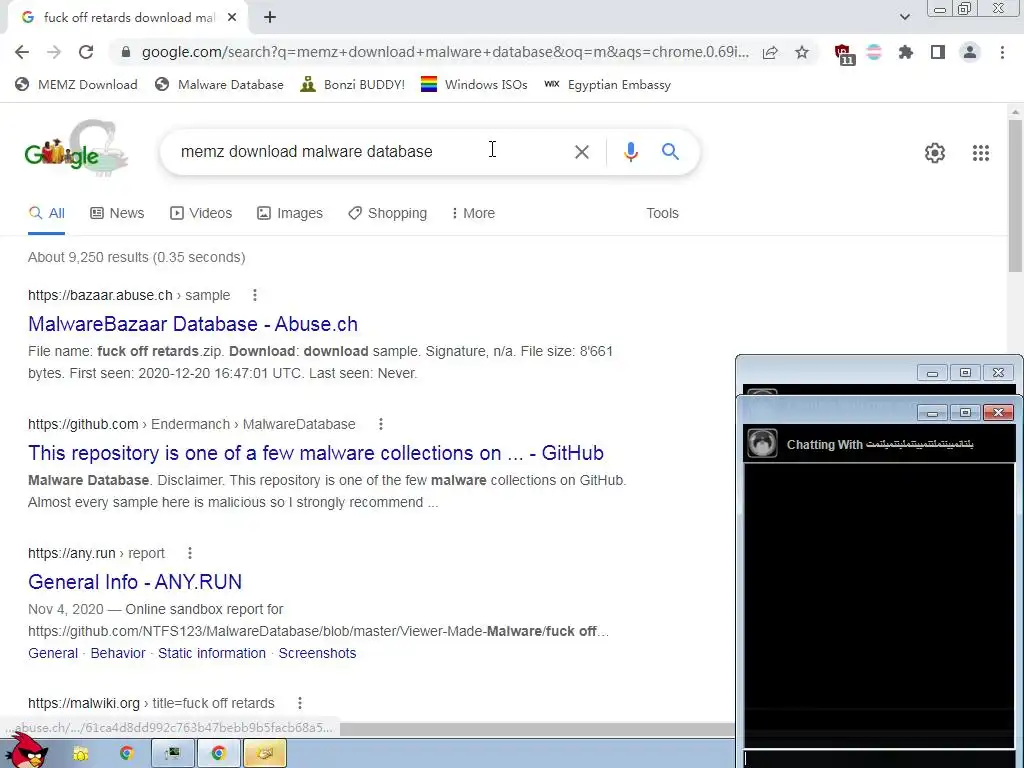Open the striped flag extension icon
The height and width of the screenshot is (768, 1024).
874,52
